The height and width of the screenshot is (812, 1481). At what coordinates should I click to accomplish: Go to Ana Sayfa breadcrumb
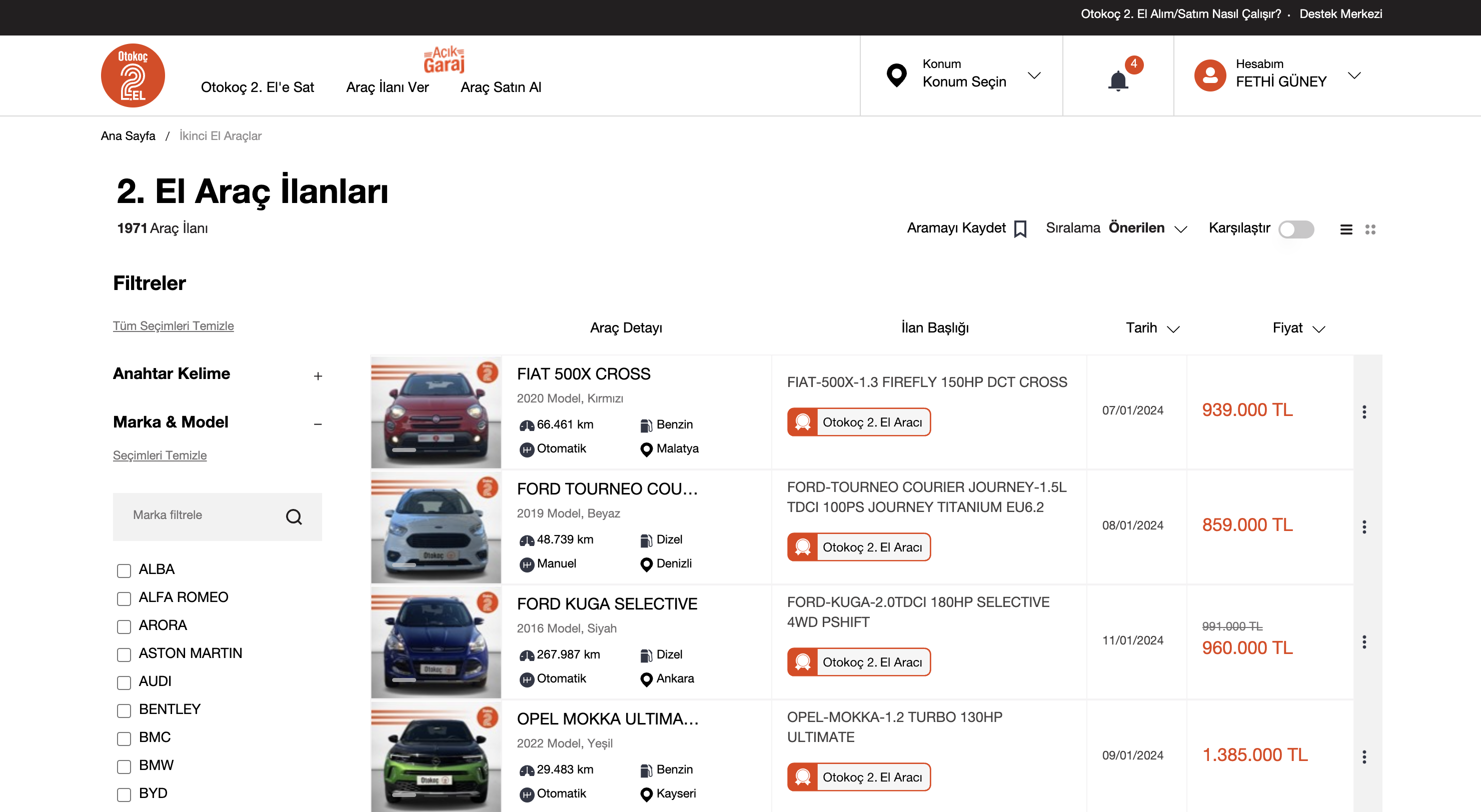(128, 135)
